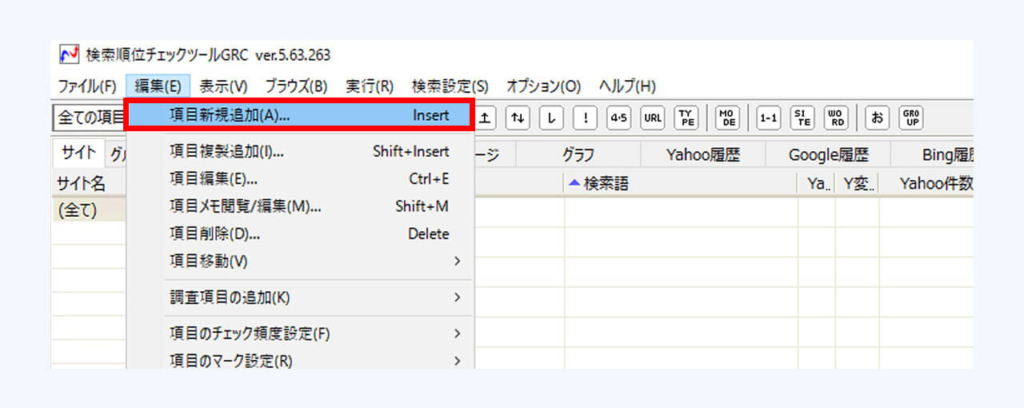Open the ヘルプ(H) menu
The image size is (1024, 408).
coord(628,86)
